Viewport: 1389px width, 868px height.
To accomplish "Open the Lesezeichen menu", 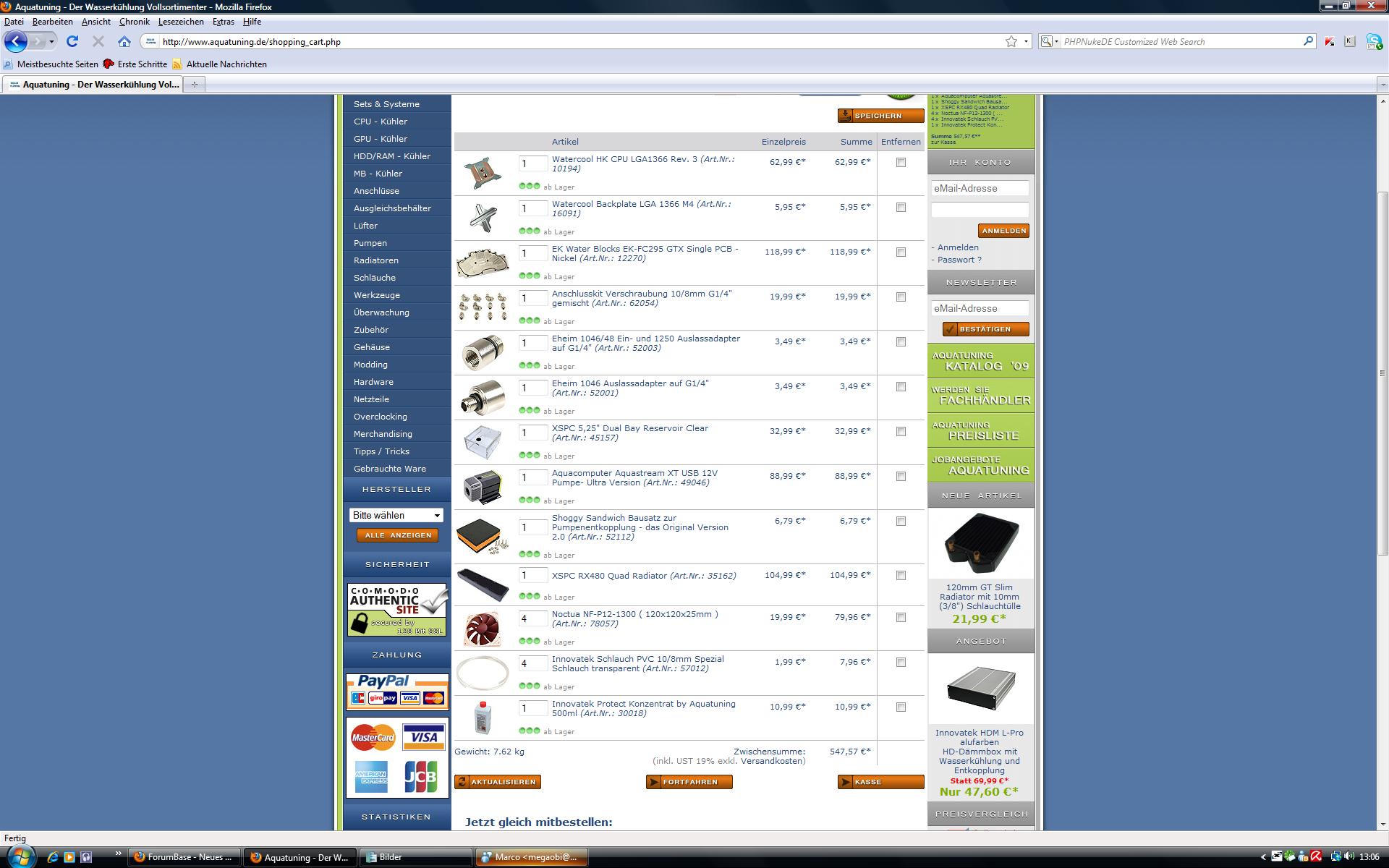I will [x=181, y=22].
